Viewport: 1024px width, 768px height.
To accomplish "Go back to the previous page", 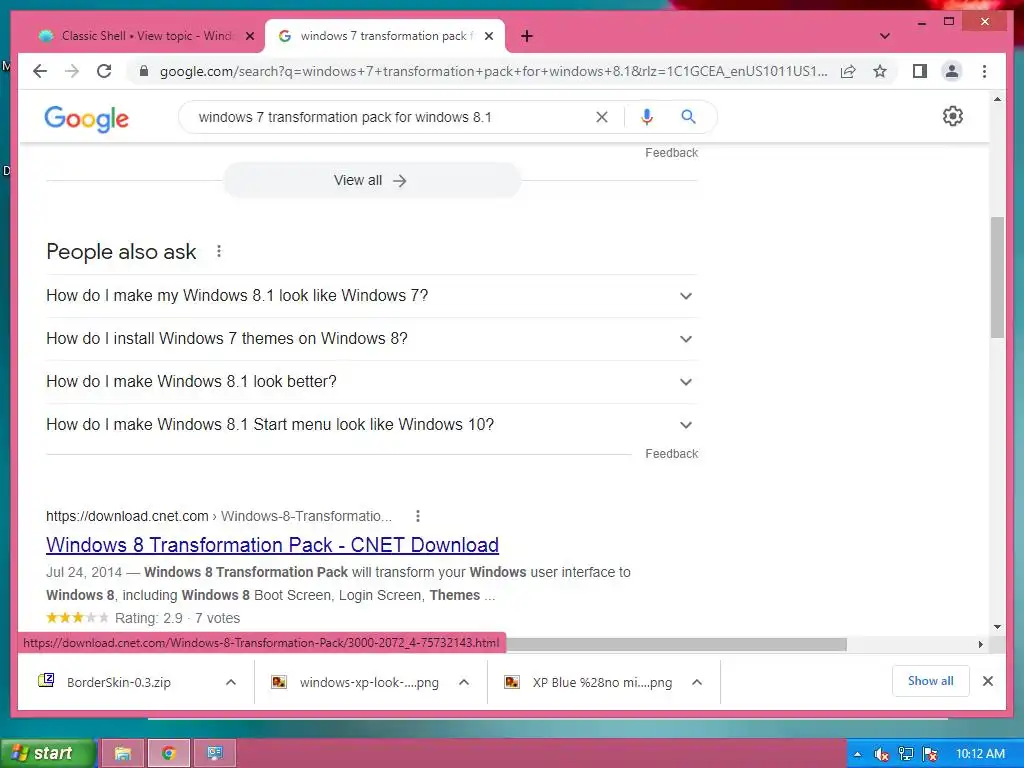I will pyautogui.click(x=40, y=71).
